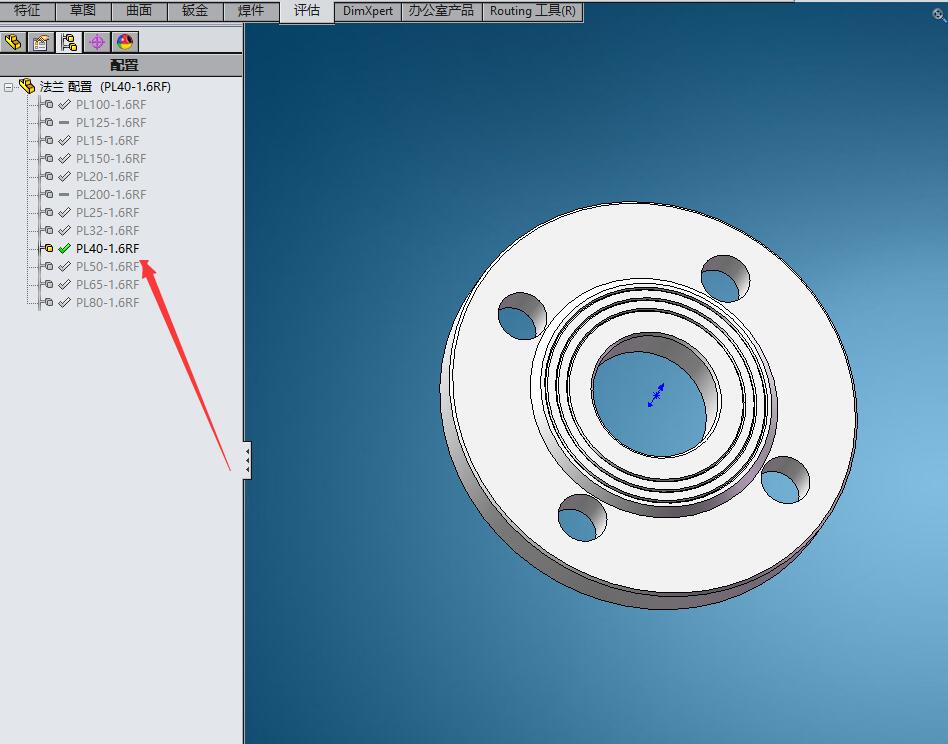Click the dash status mark beside PL125-1.6RF
This screenshot has height=744, width=948.
click(x=64, y=123)
